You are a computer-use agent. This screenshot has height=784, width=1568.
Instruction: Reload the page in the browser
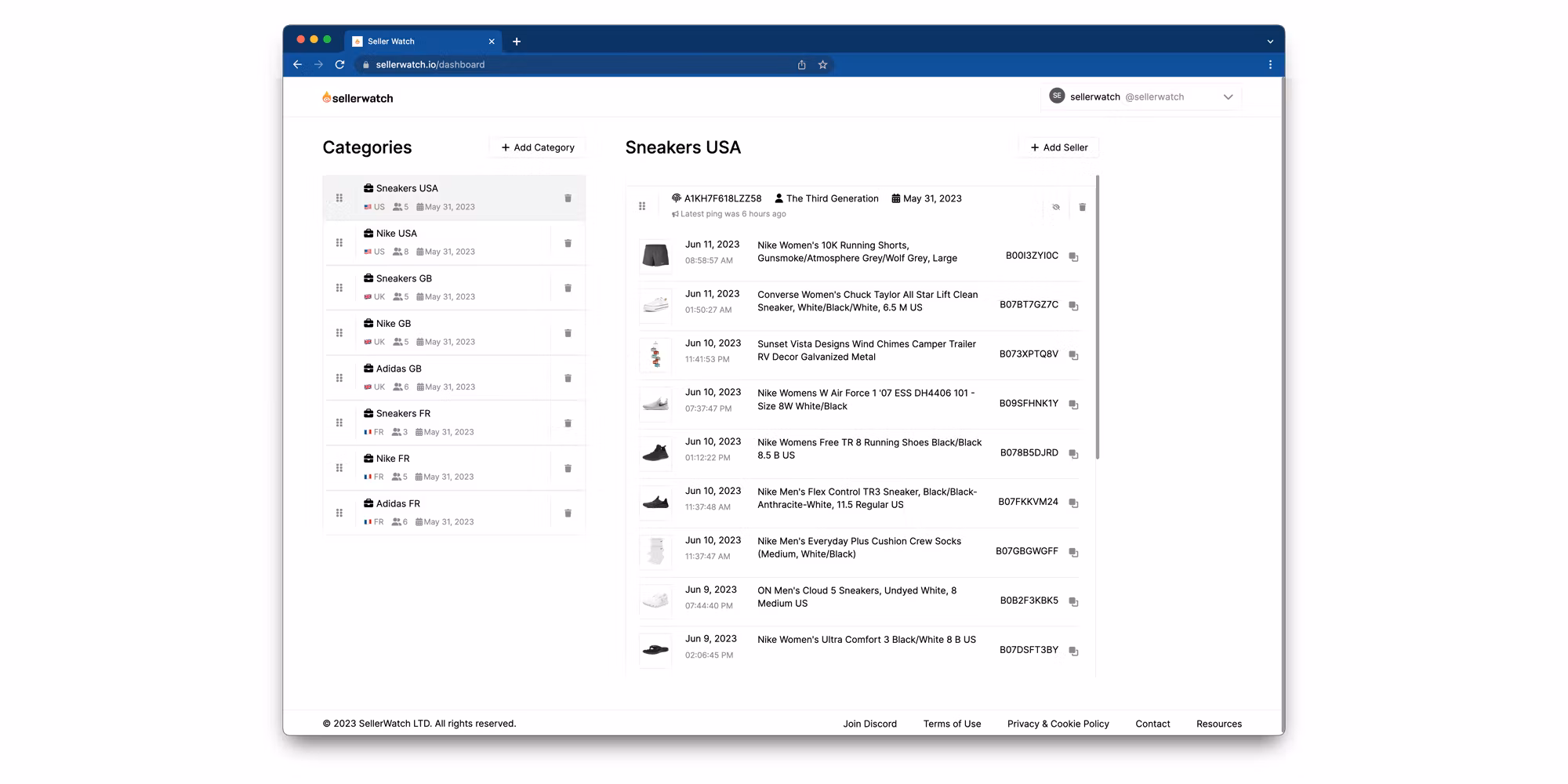click(339, 65)
